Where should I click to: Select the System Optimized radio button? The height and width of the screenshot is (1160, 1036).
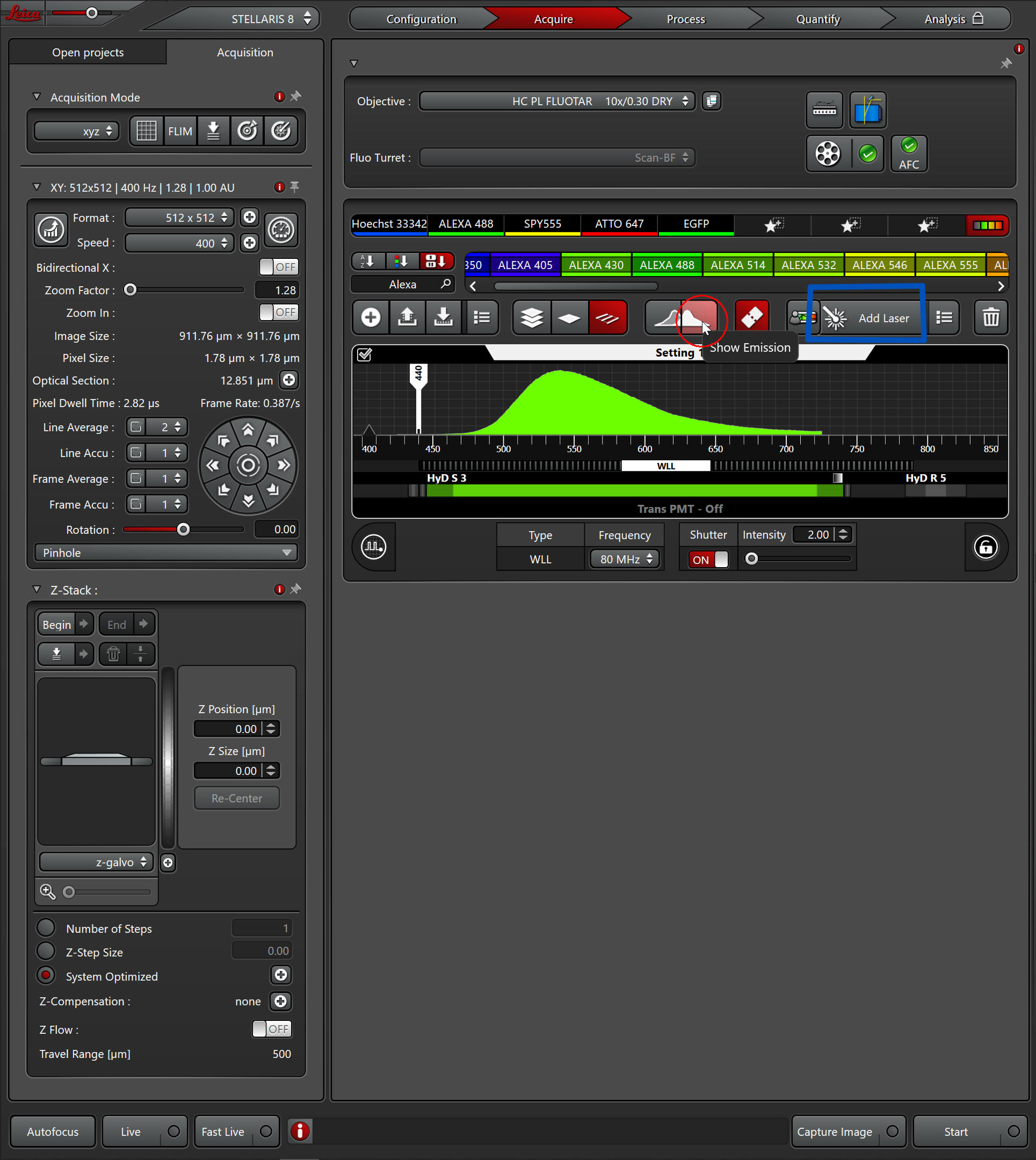[46, 976]
